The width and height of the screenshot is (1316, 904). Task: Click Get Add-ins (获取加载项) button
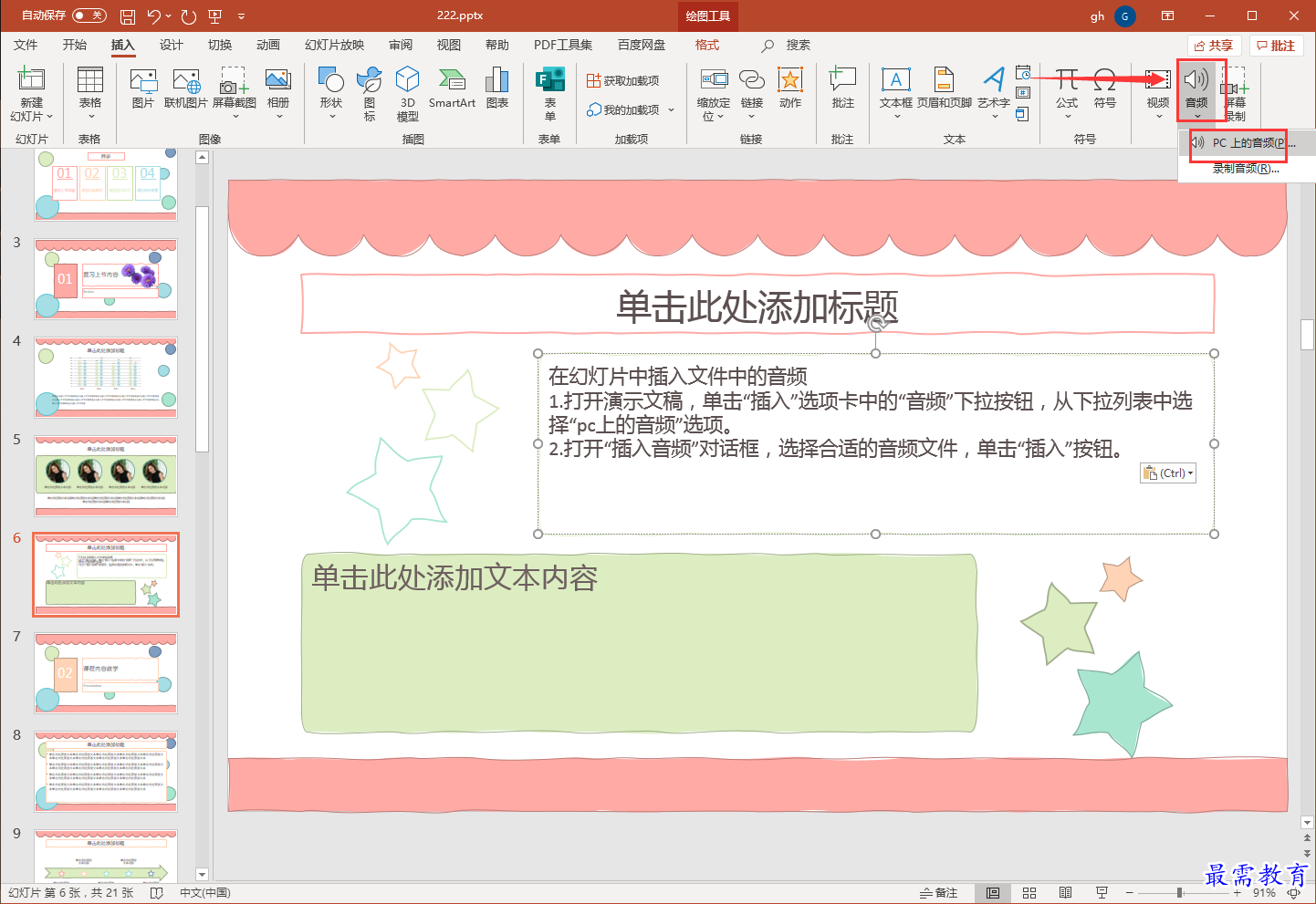point(623,81)
